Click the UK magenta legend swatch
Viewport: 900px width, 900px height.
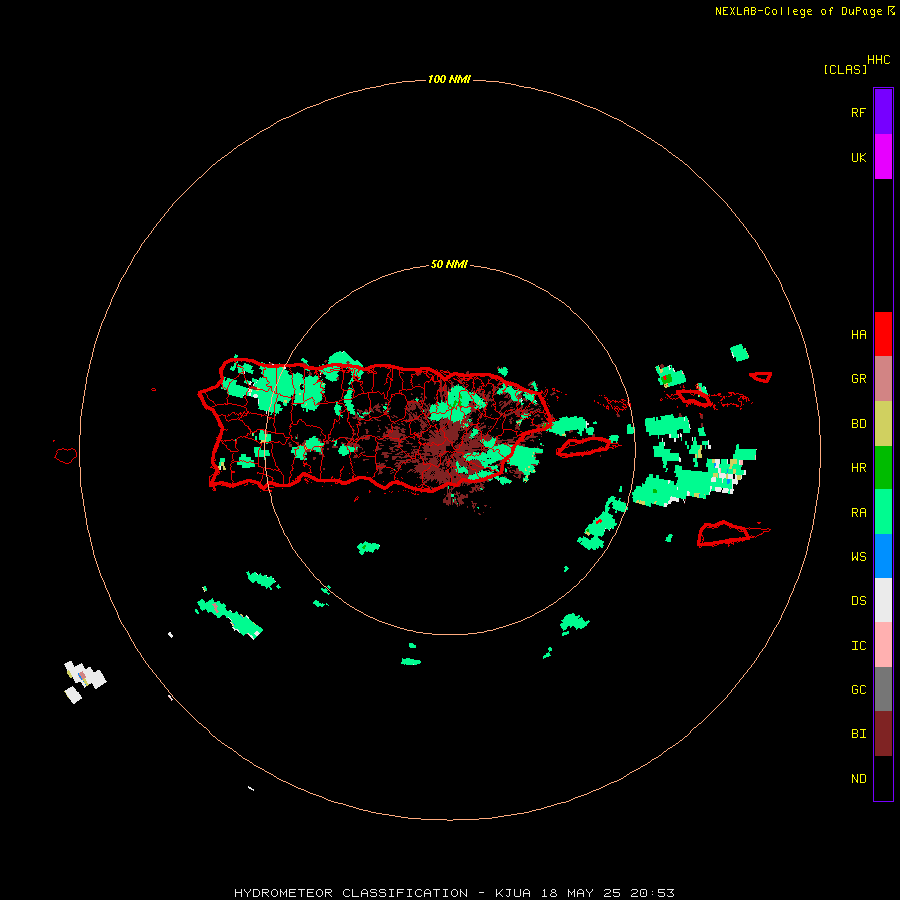pyautogui.click(x=883, y=157)
